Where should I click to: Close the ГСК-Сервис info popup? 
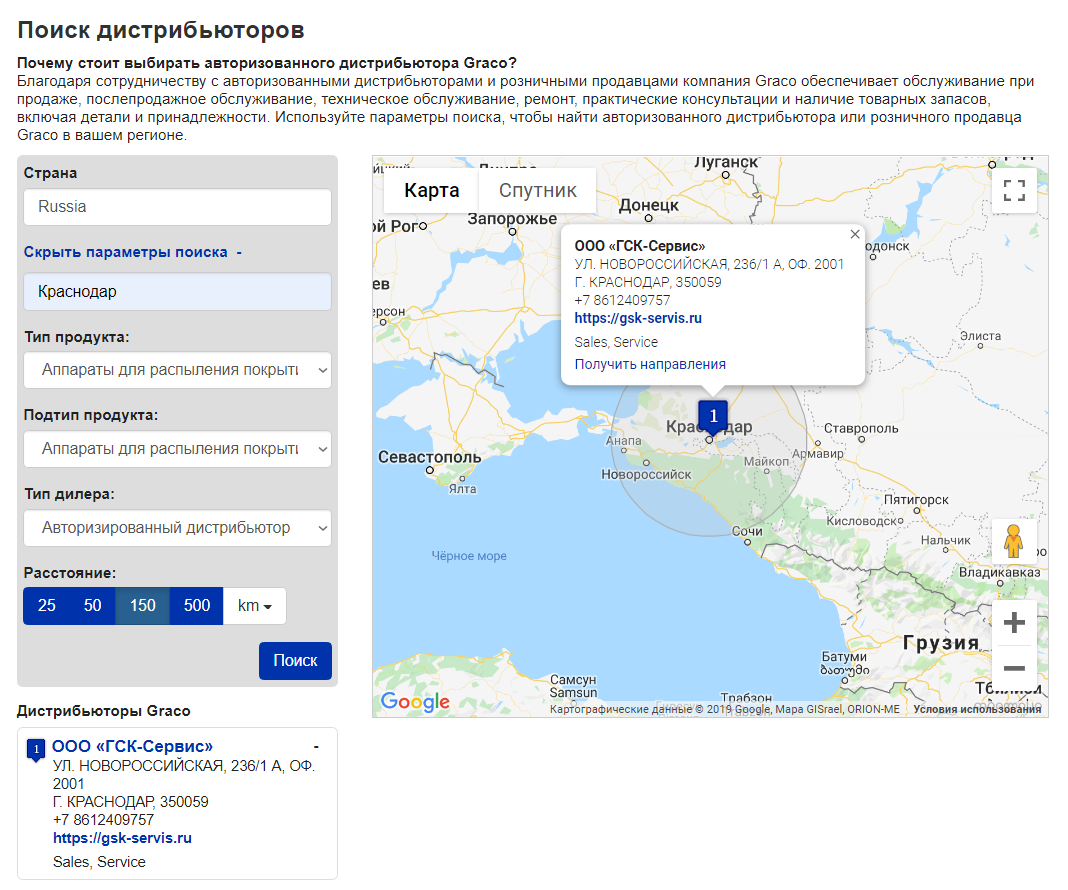[x=855, y=234]
